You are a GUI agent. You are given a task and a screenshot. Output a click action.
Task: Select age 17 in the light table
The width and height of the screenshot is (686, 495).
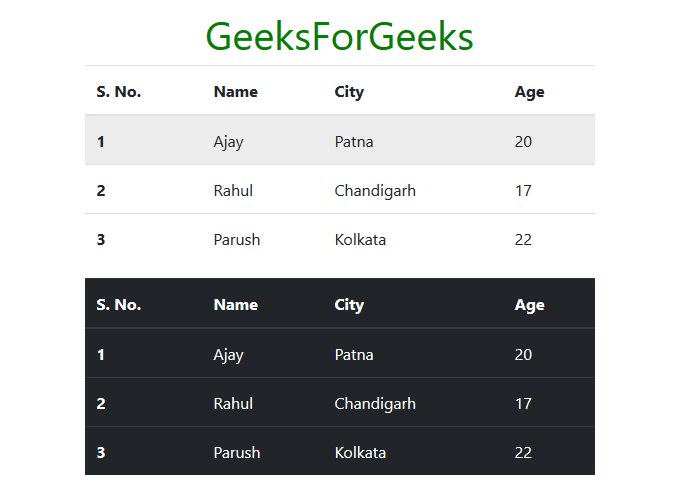(523, 191)
